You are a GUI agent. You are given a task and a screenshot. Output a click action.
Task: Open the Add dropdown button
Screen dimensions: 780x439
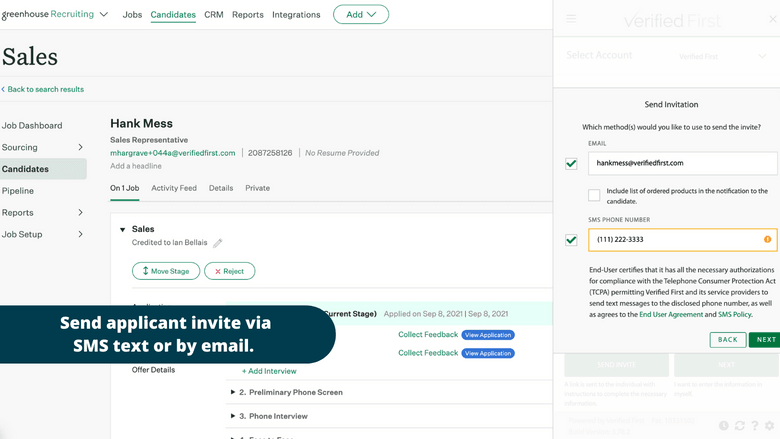pyautogui.click(x=361, y=14)
